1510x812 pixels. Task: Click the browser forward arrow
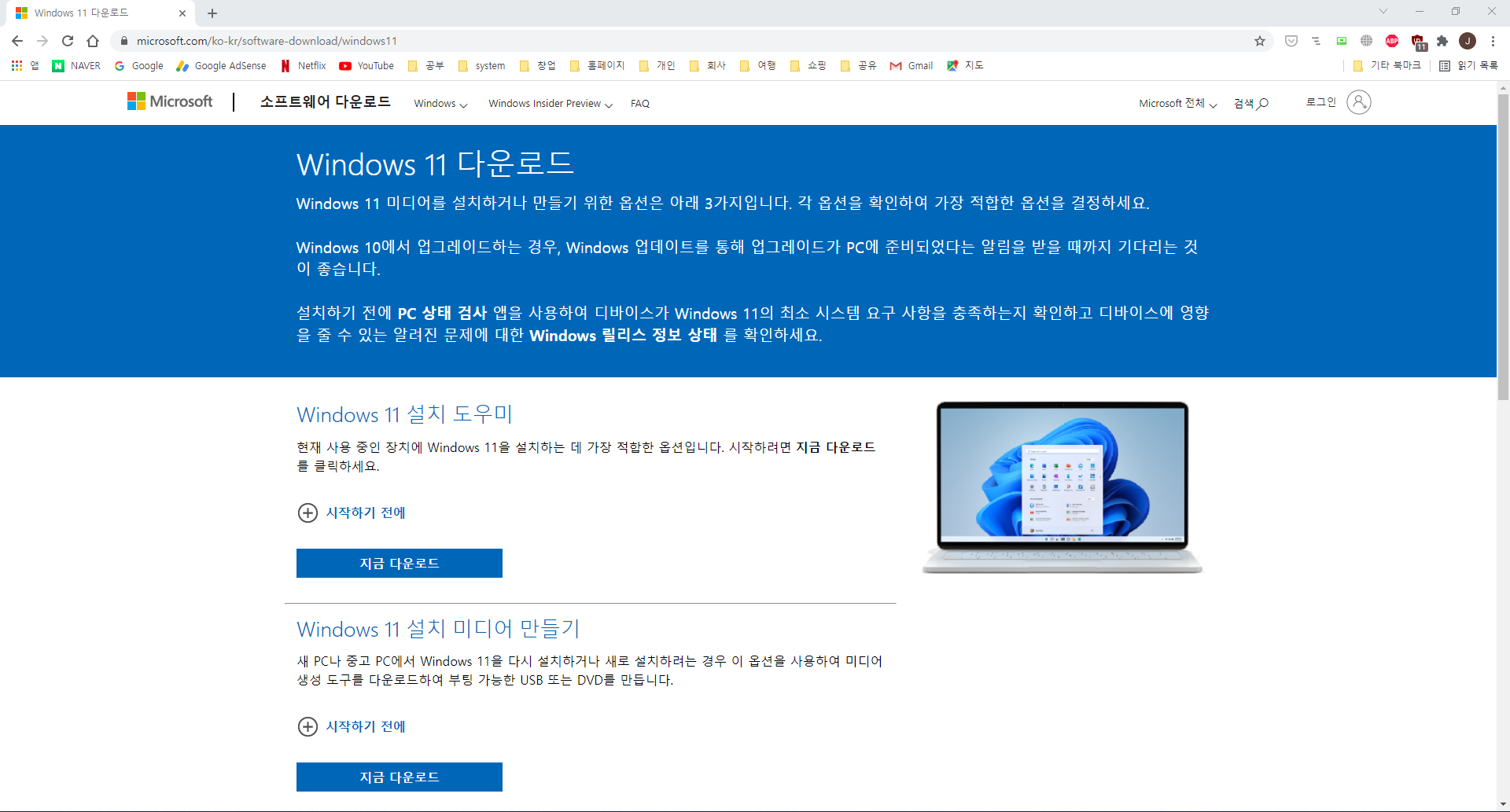pos(42,41)
